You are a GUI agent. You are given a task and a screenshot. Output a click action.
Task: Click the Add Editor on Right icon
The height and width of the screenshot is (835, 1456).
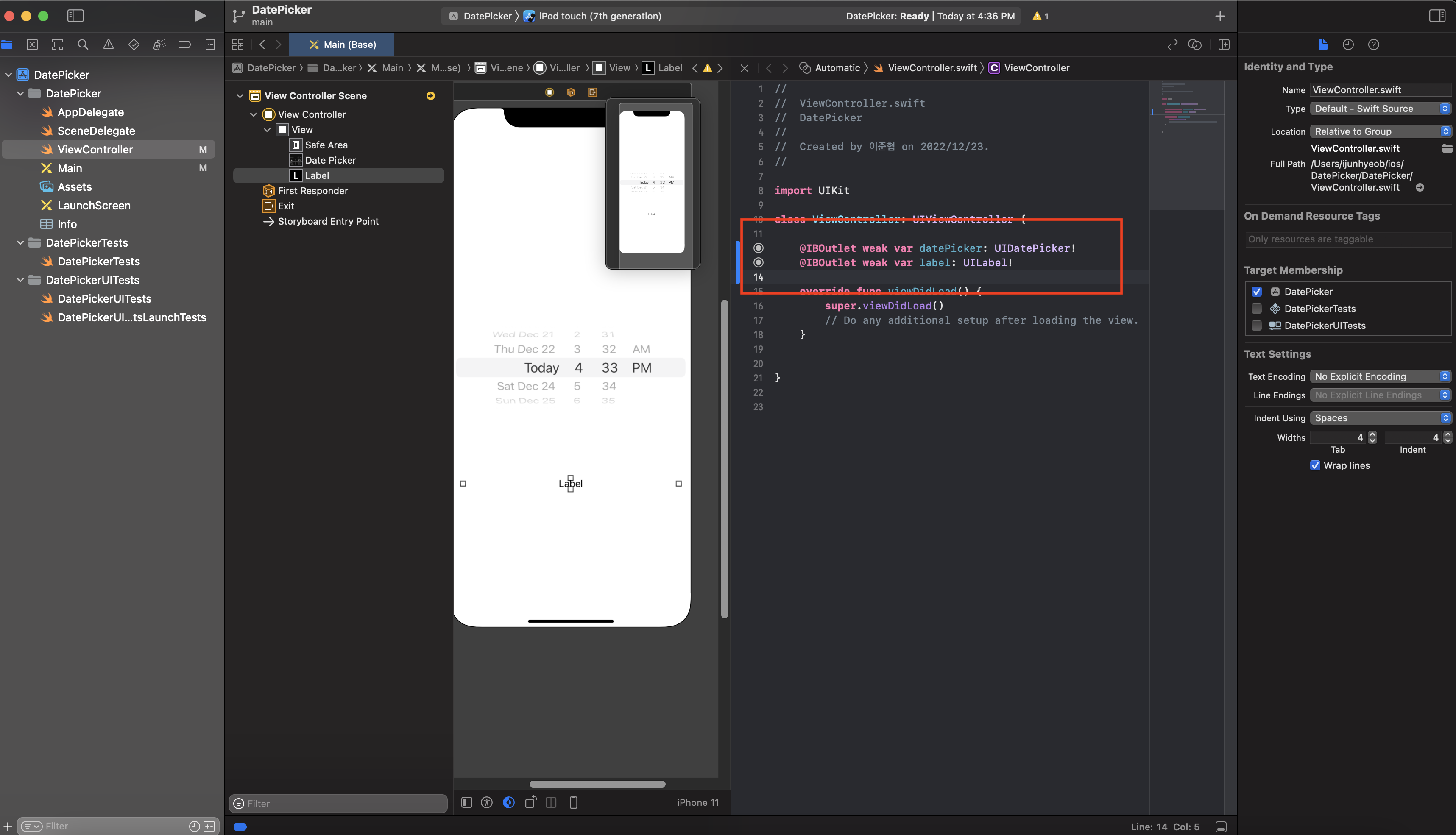pyautogui.click(x=1224, y=45)
